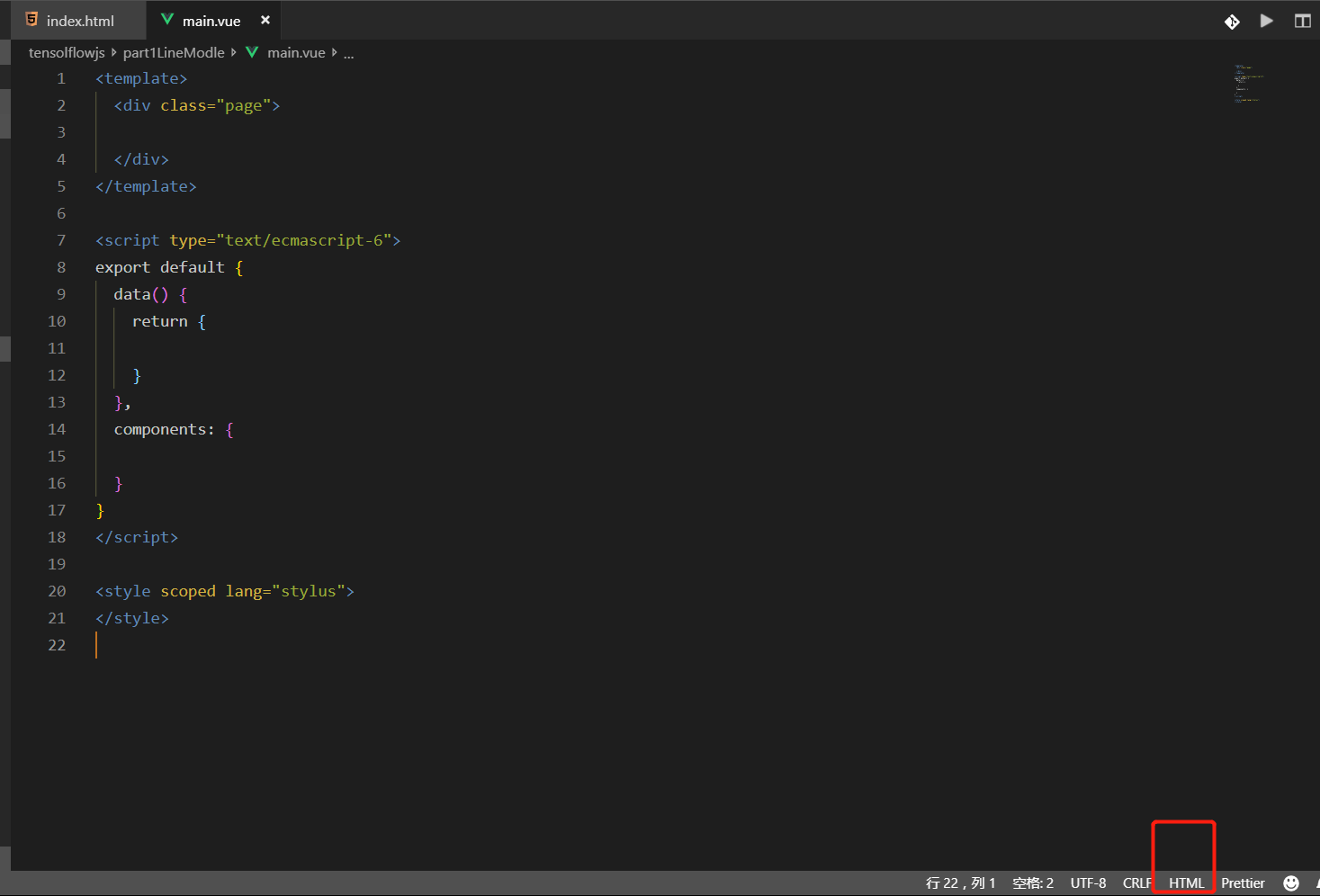Select language mode HTML in status bar
Screen dimensions: 1320x896
pyautogui.click(x=1186, y=883)
